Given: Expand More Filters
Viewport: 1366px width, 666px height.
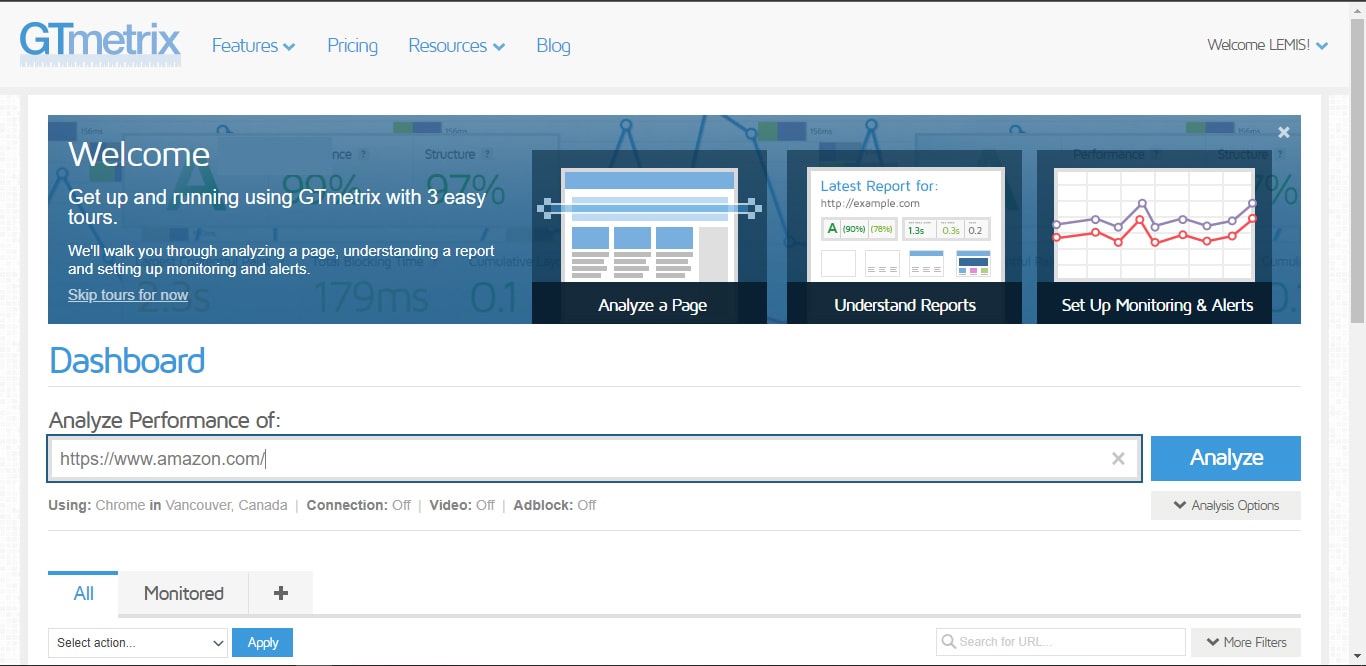Looking at the screenshot, I should [x=1246, y=642].
